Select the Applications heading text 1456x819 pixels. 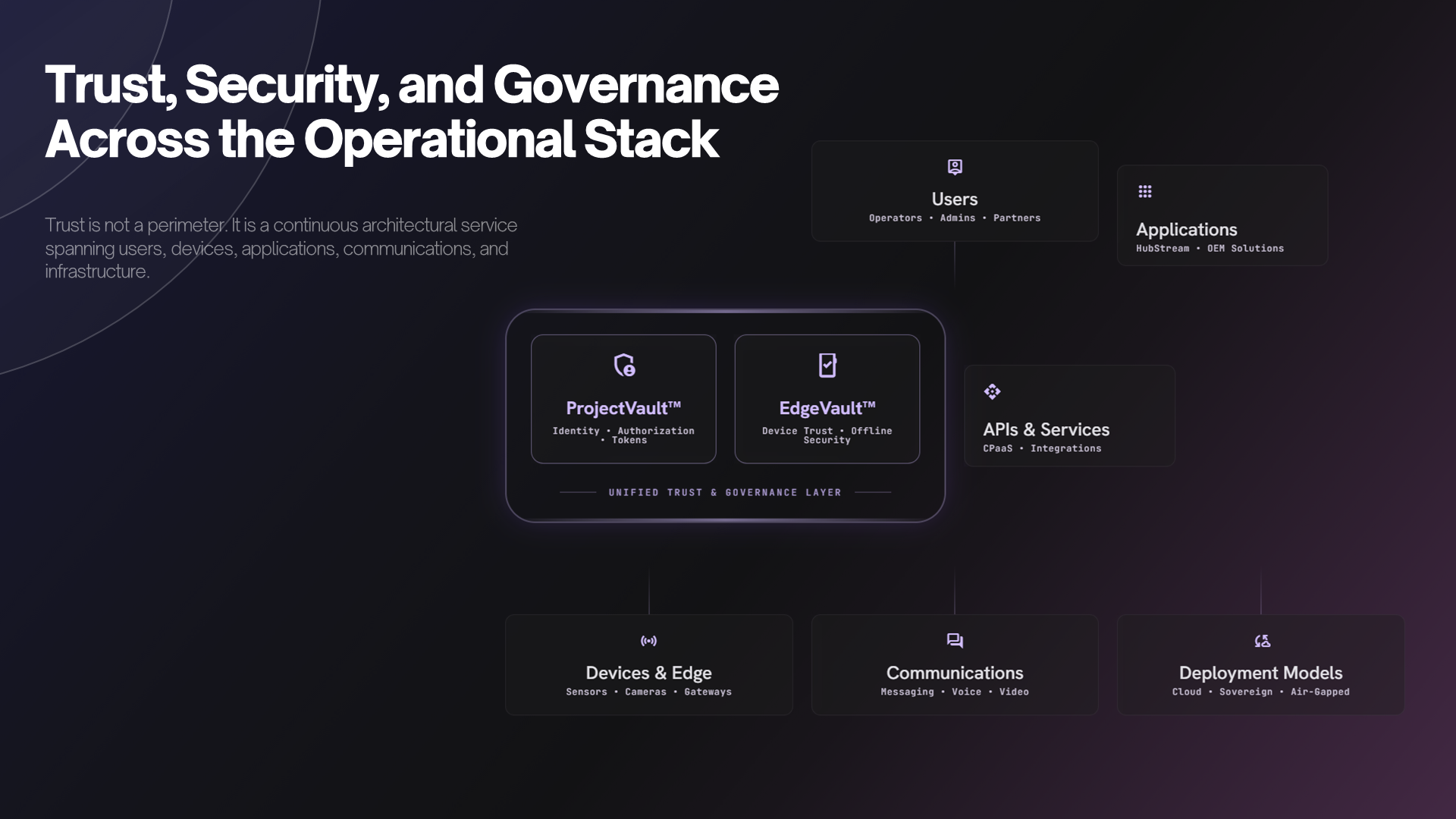tap(1187, 230)
